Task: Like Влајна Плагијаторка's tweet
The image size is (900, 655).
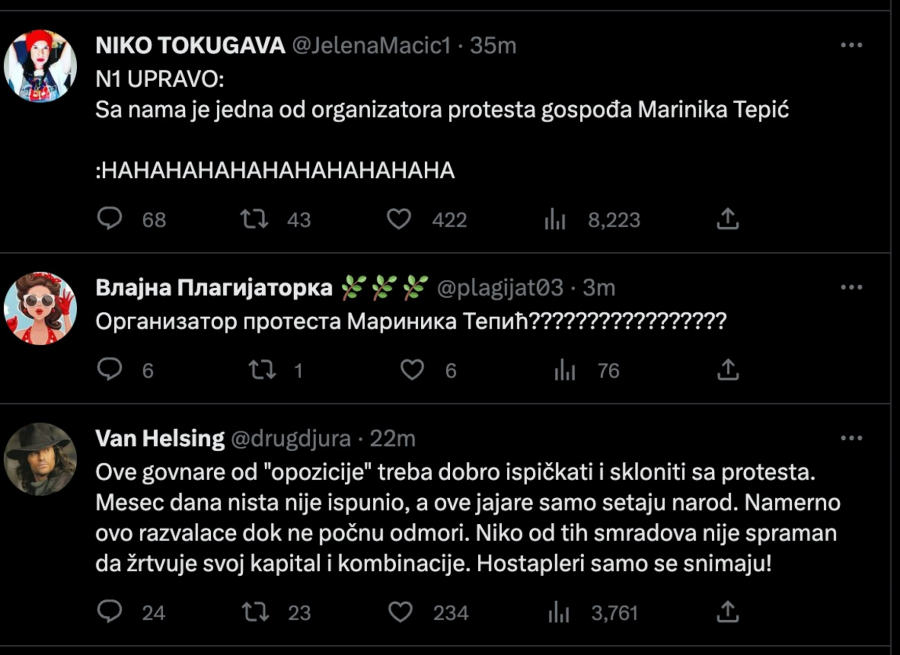Action: click(412, 370)
